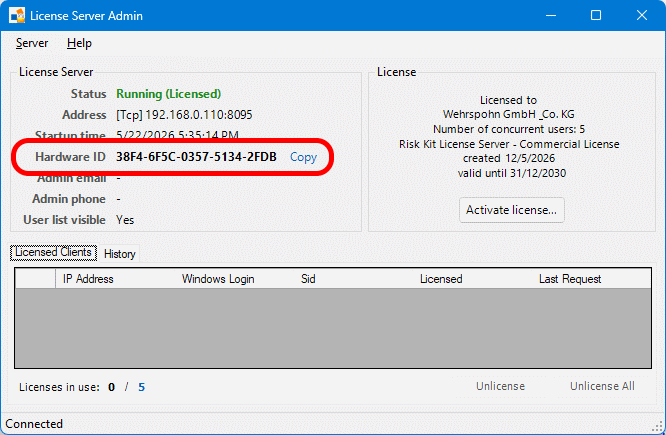Click the address [Tcp] 192.168.0.110:8095

pyautogui.click(x=184, y=115)
